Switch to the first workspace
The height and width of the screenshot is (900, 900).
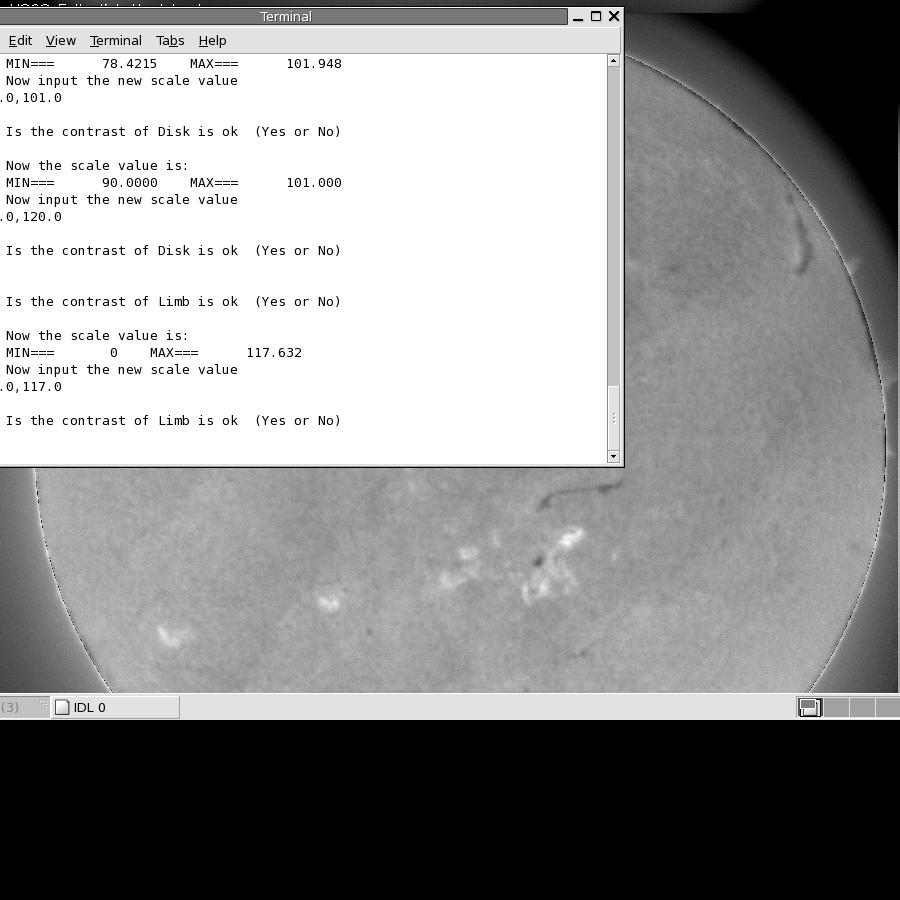[809, 708]
